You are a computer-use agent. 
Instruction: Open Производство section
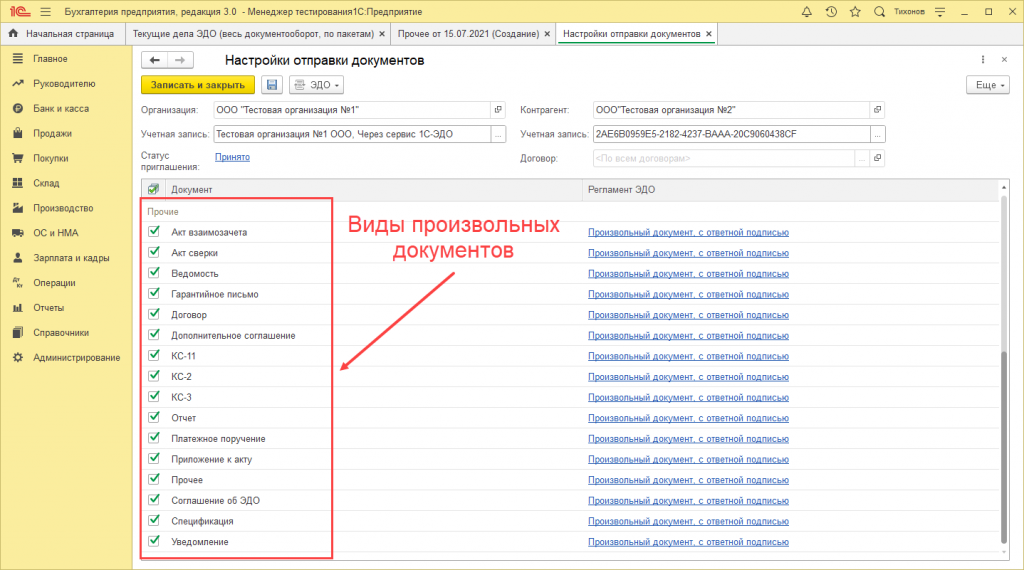(63, 208)
